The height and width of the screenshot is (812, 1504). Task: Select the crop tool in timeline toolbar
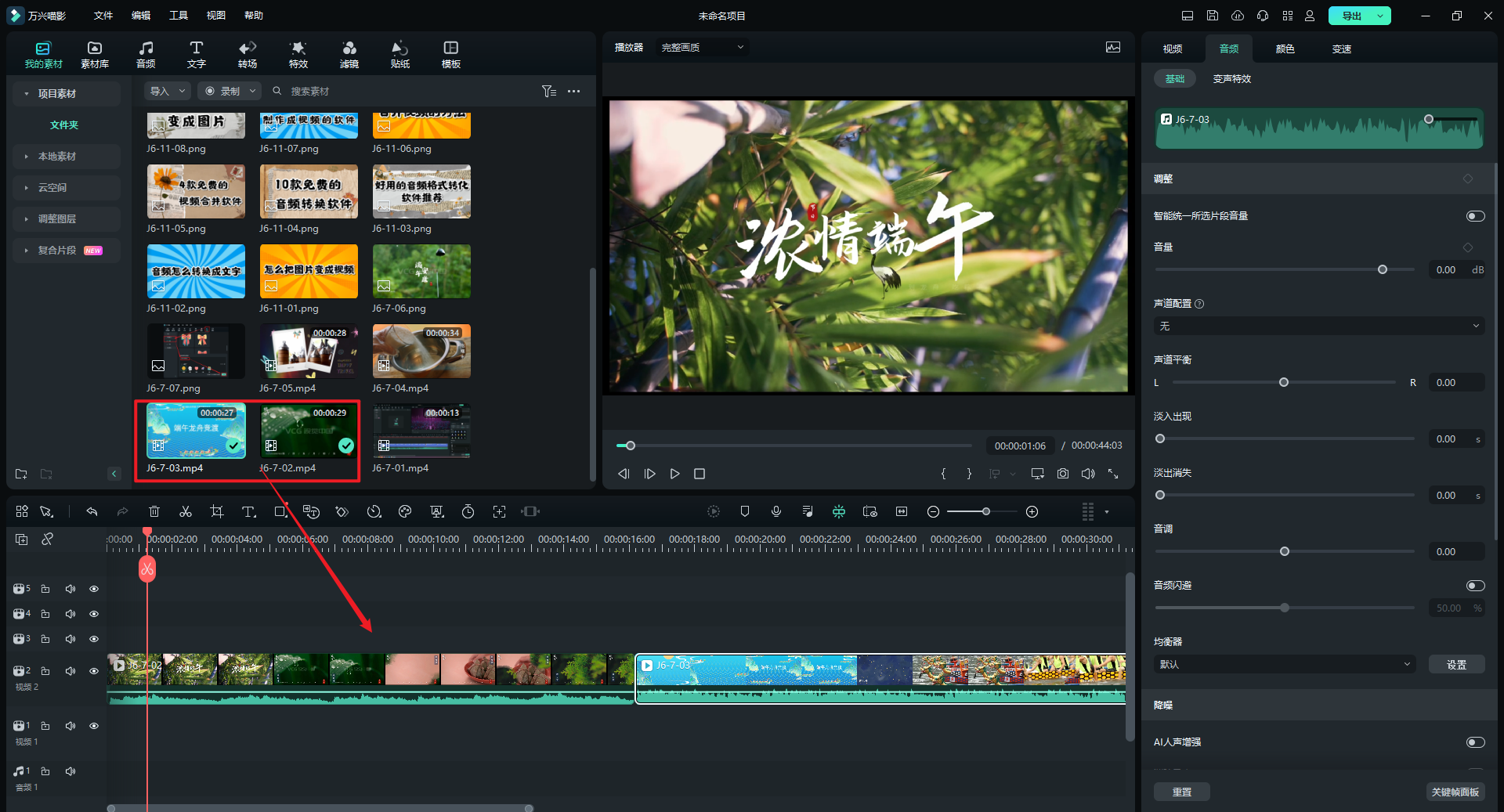point(217,511)
